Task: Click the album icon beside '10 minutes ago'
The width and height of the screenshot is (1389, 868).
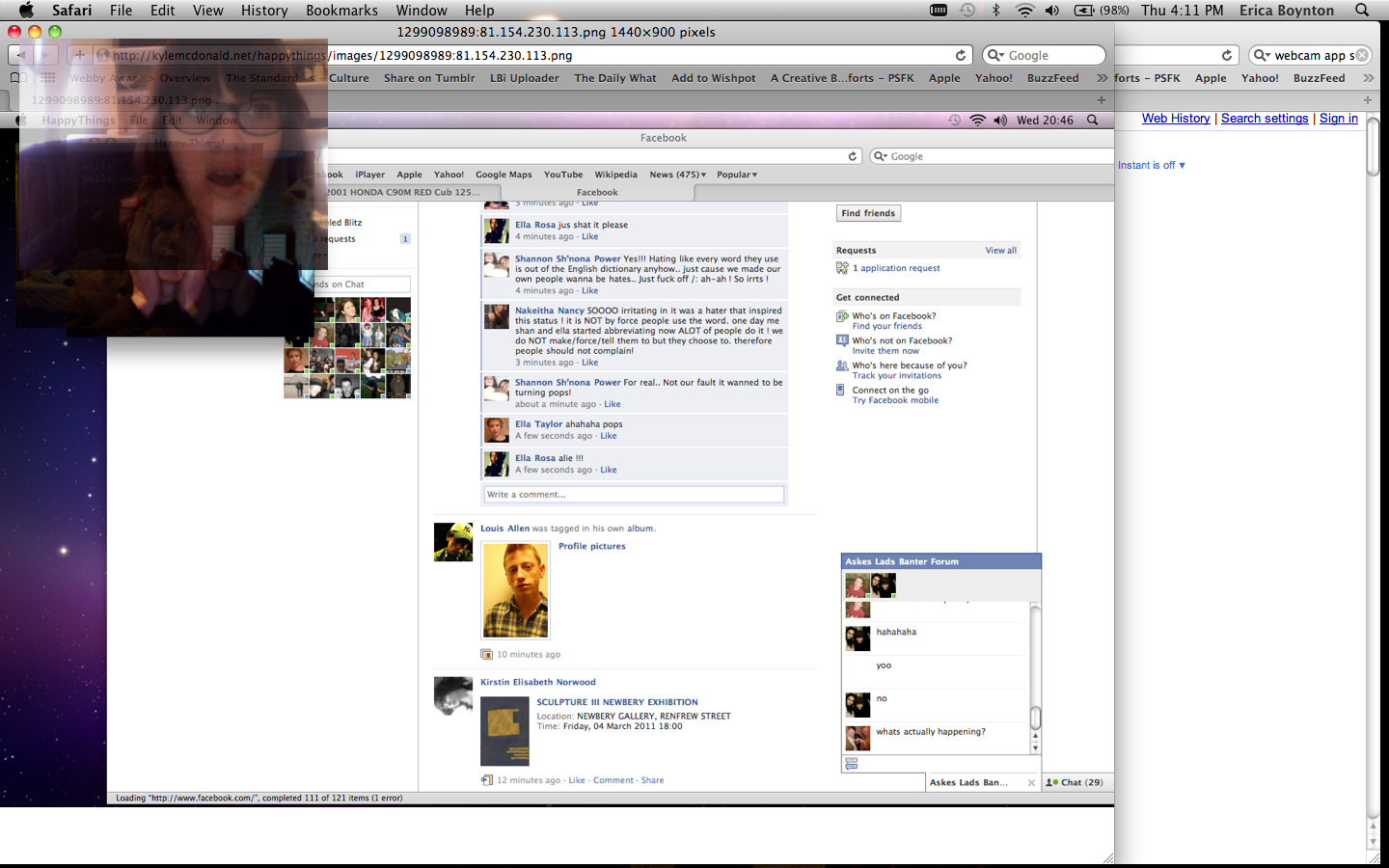Action: (x=487, y=654)
